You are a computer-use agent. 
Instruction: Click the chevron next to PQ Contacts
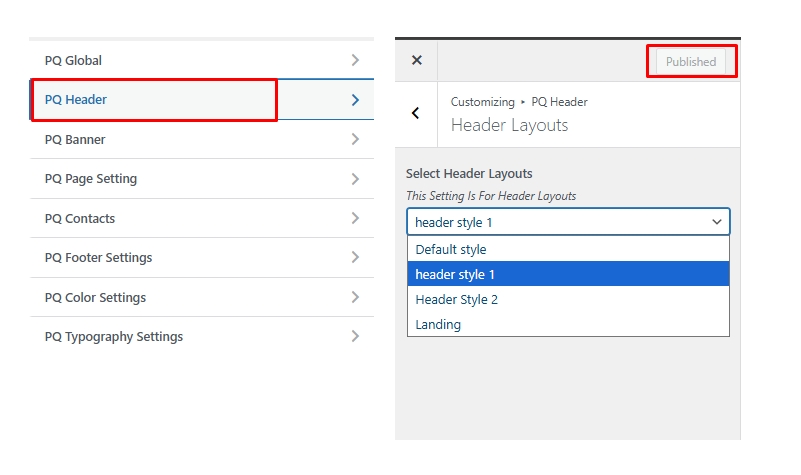click(x=355, y=219)
